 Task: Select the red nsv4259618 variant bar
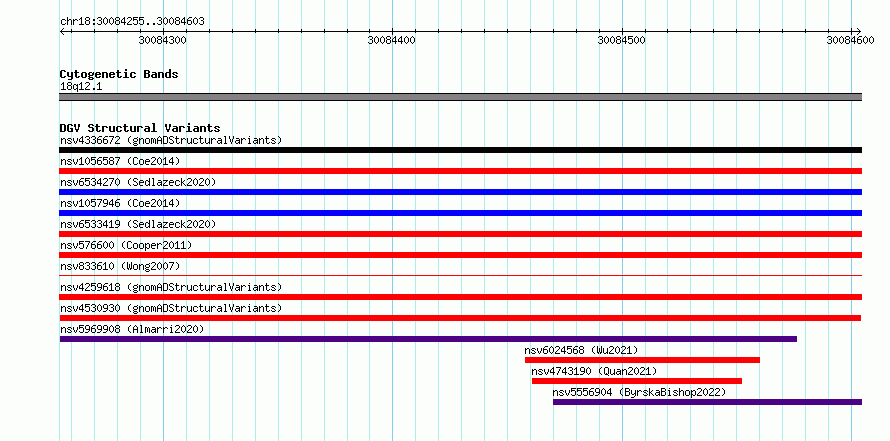(460, 297)
